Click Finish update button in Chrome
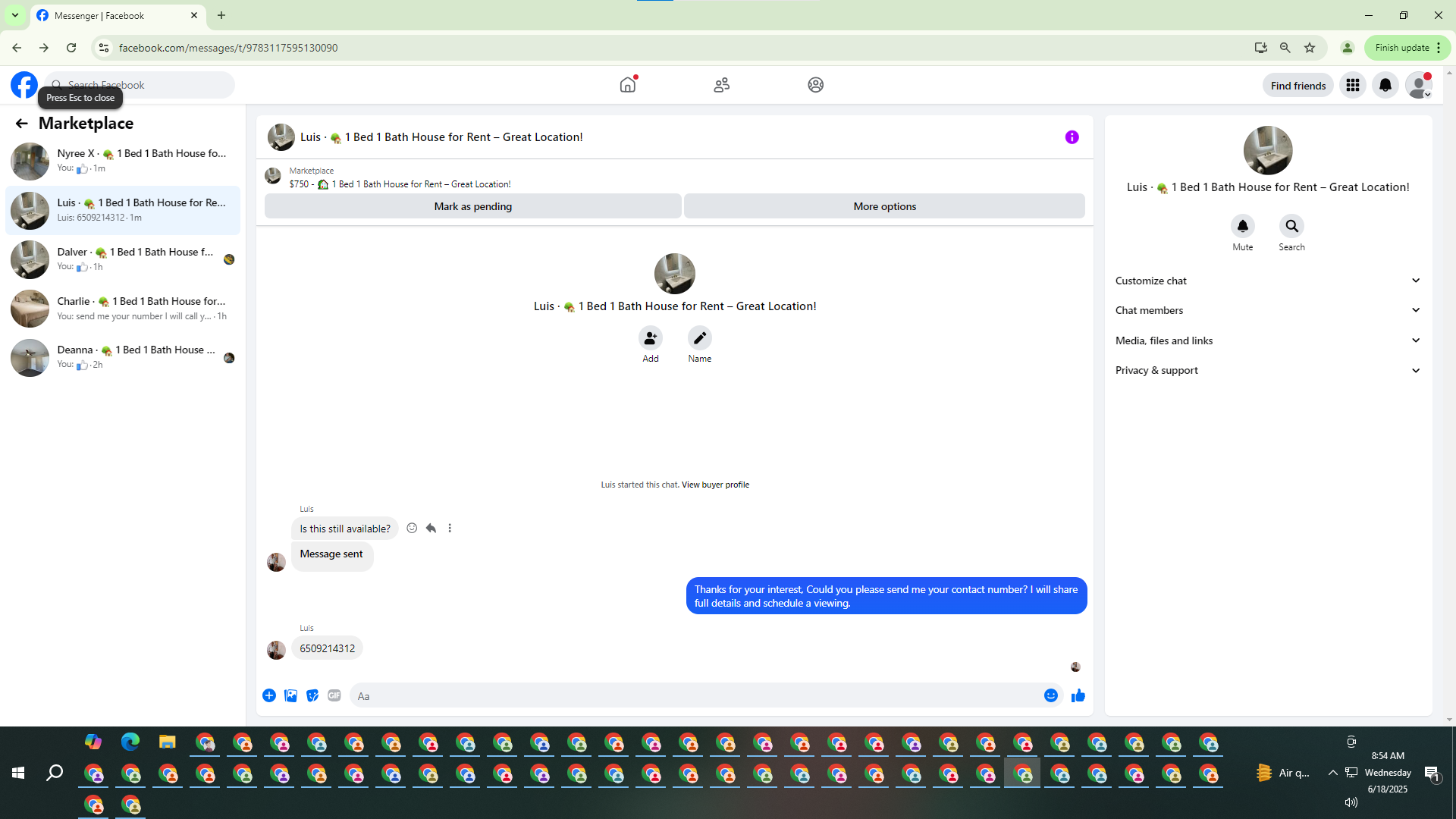Screen dimensions: 1456x819 coord(1407,48)
